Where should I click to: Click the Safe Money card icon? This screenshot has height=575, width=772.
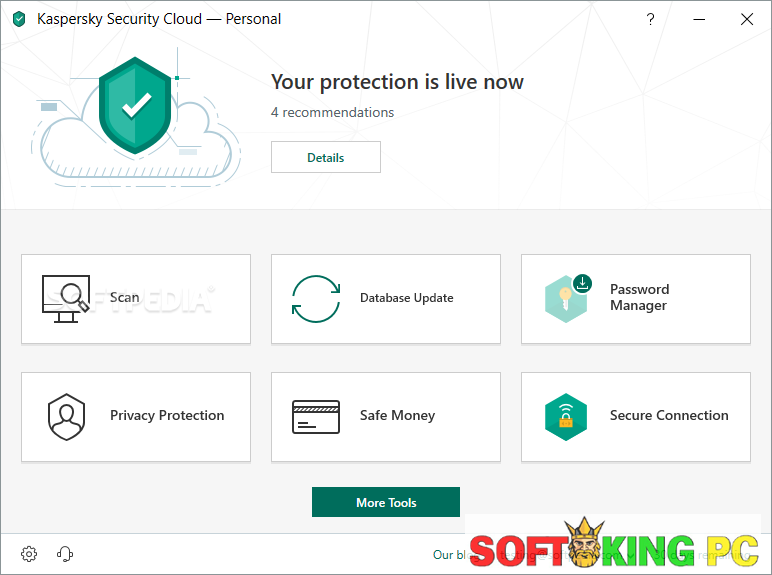point(316,416)
